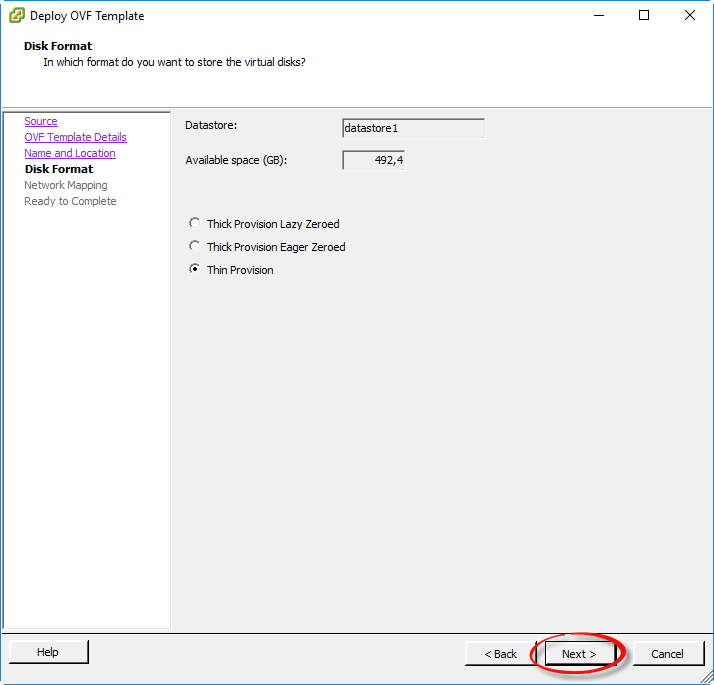714x685 pixels.
Task: Select the Thin Provision radio button
Action: coord(195,270)
